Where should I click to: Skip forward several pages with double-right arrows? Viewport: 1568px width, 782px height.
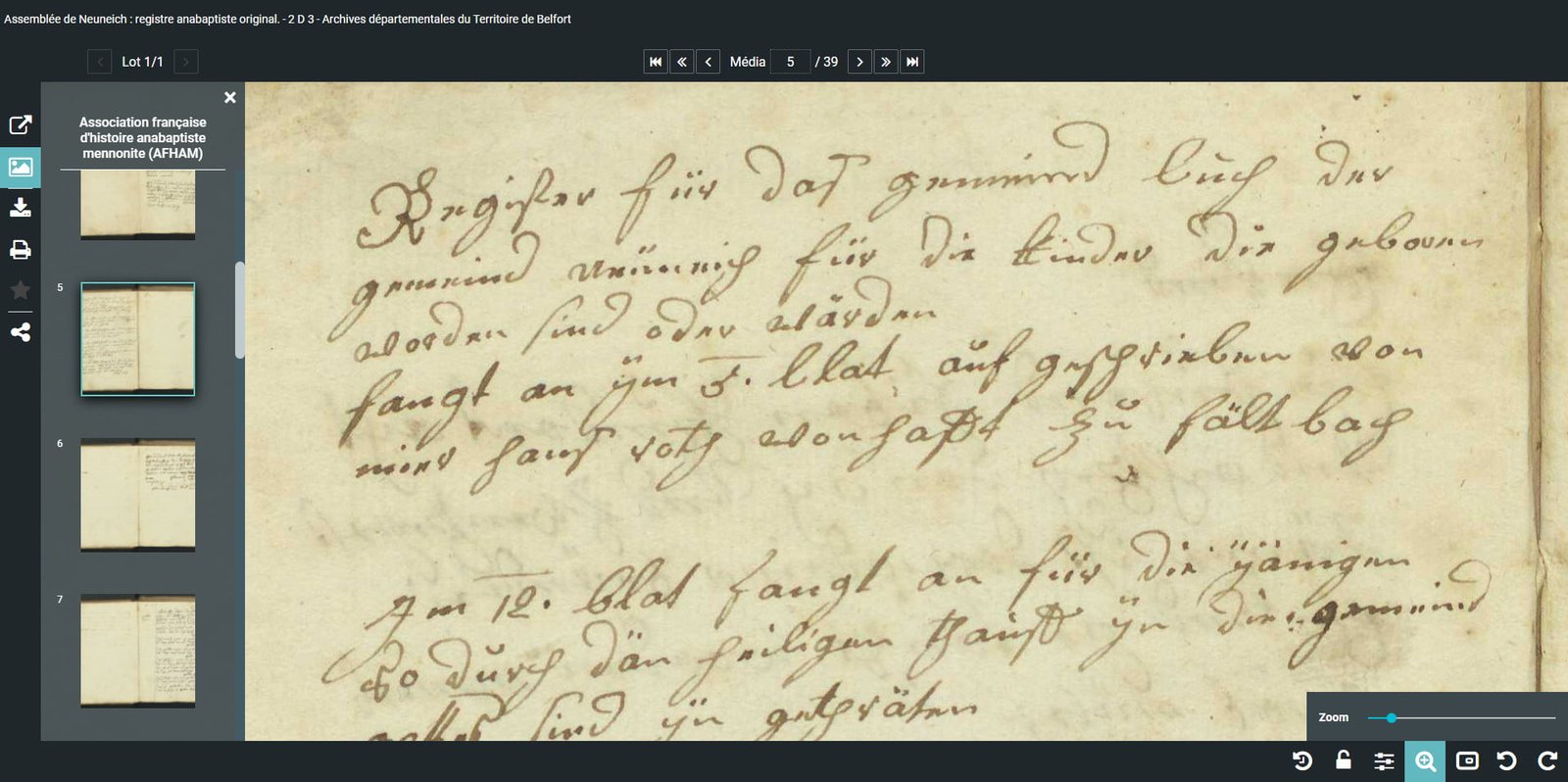coord(885,62)
